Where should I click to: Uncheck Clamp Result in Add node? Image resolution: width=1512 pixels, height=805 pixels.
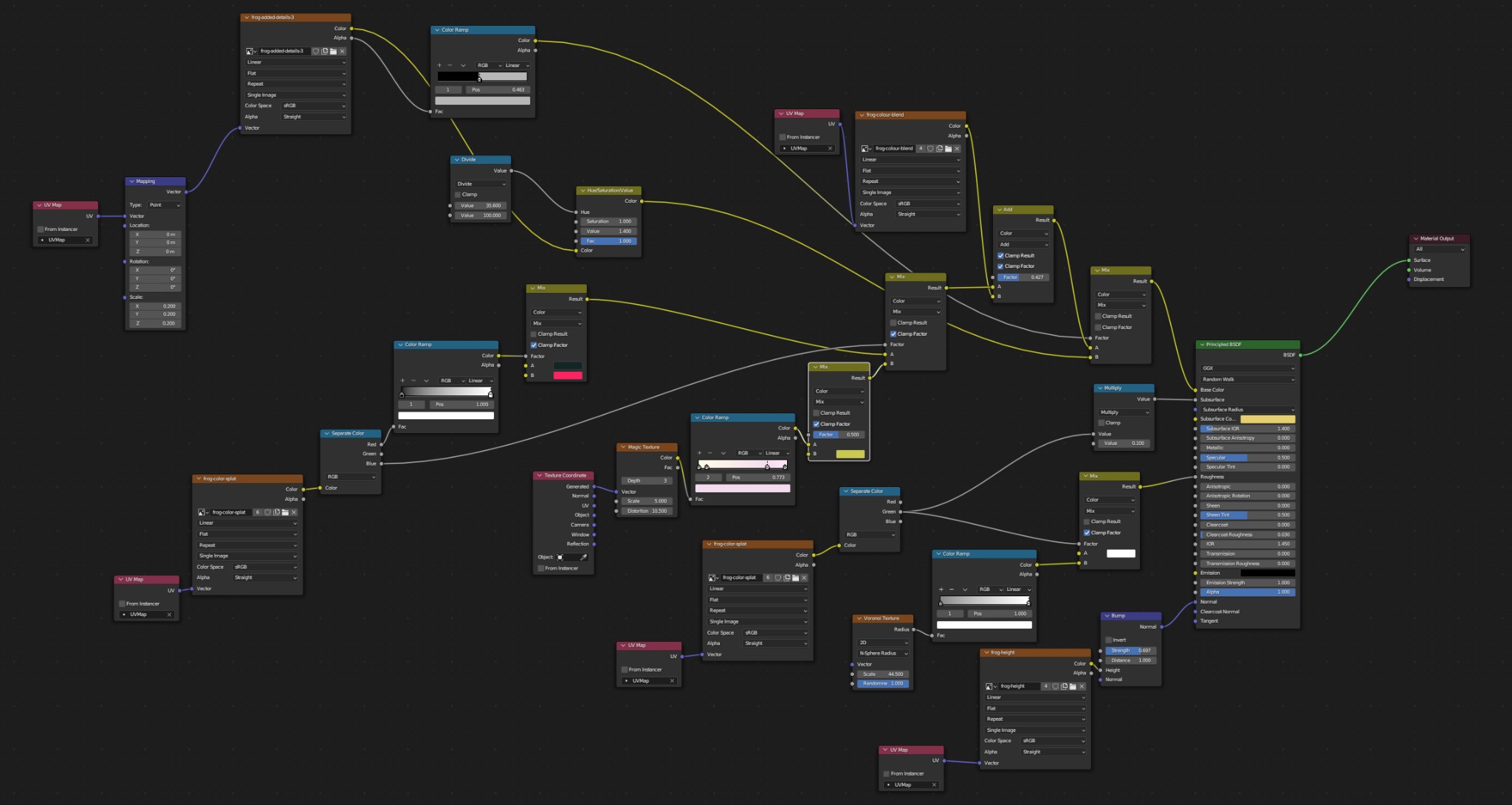1000,255
